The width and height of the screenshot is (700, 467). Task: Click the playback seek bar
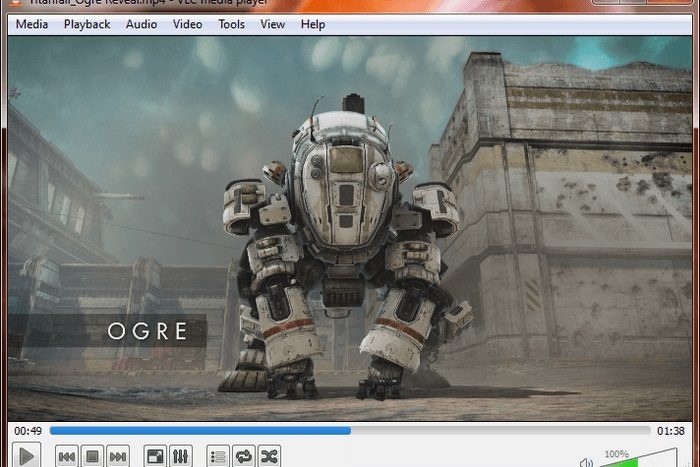350,430
